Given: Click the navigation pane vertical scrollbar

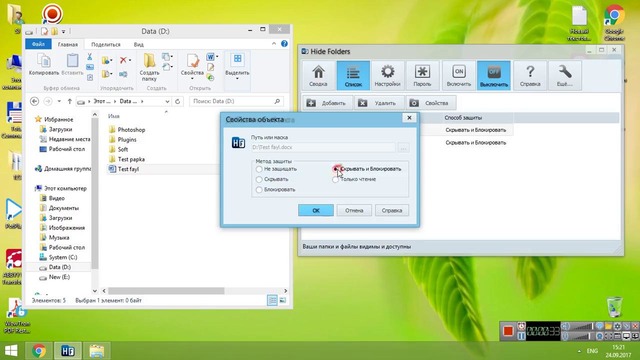Looking at the screenshot, I should click(x=95, y=193).
